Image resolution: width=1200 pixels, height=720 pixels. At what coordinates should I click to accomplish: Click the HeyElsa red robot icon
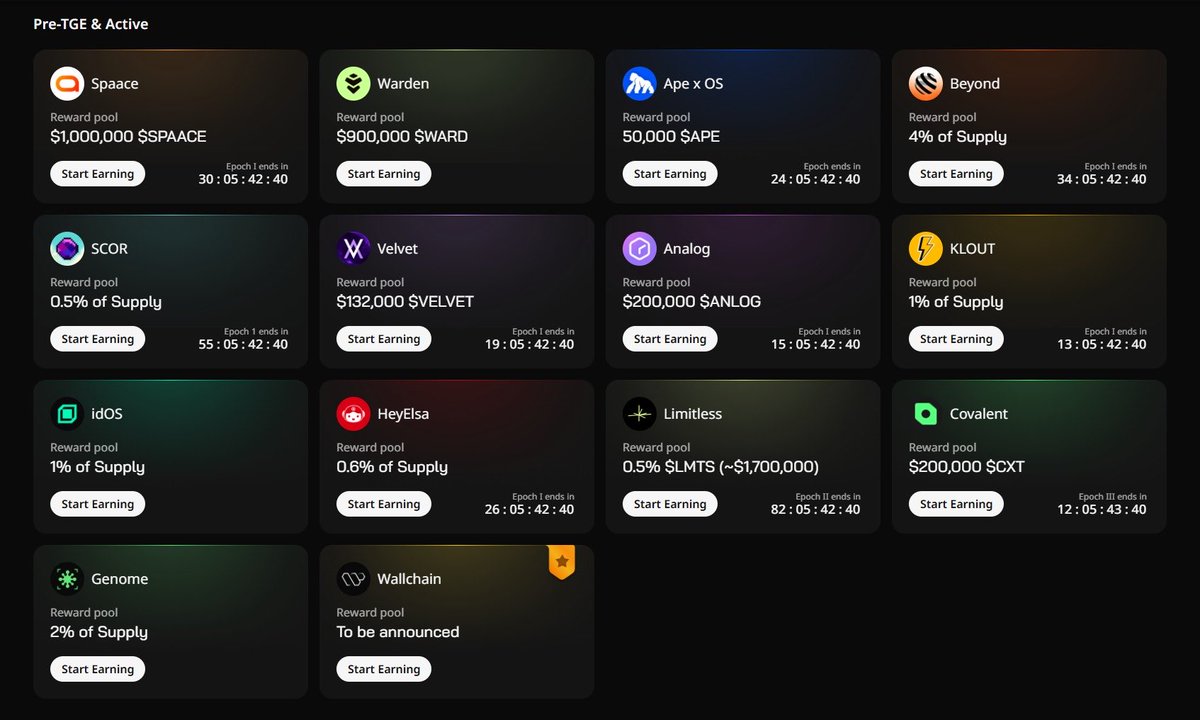pos(353,414)
